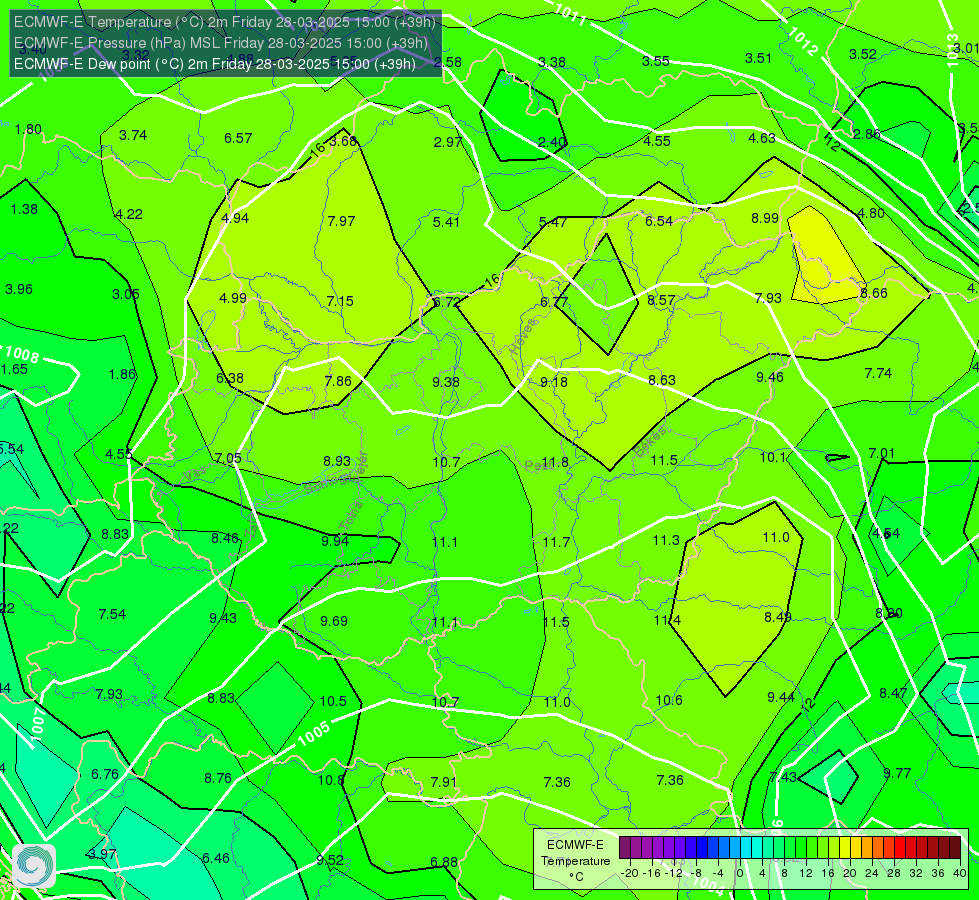Click the dew point value 7.01
This screenshot has height=900, width=979.
881,453
